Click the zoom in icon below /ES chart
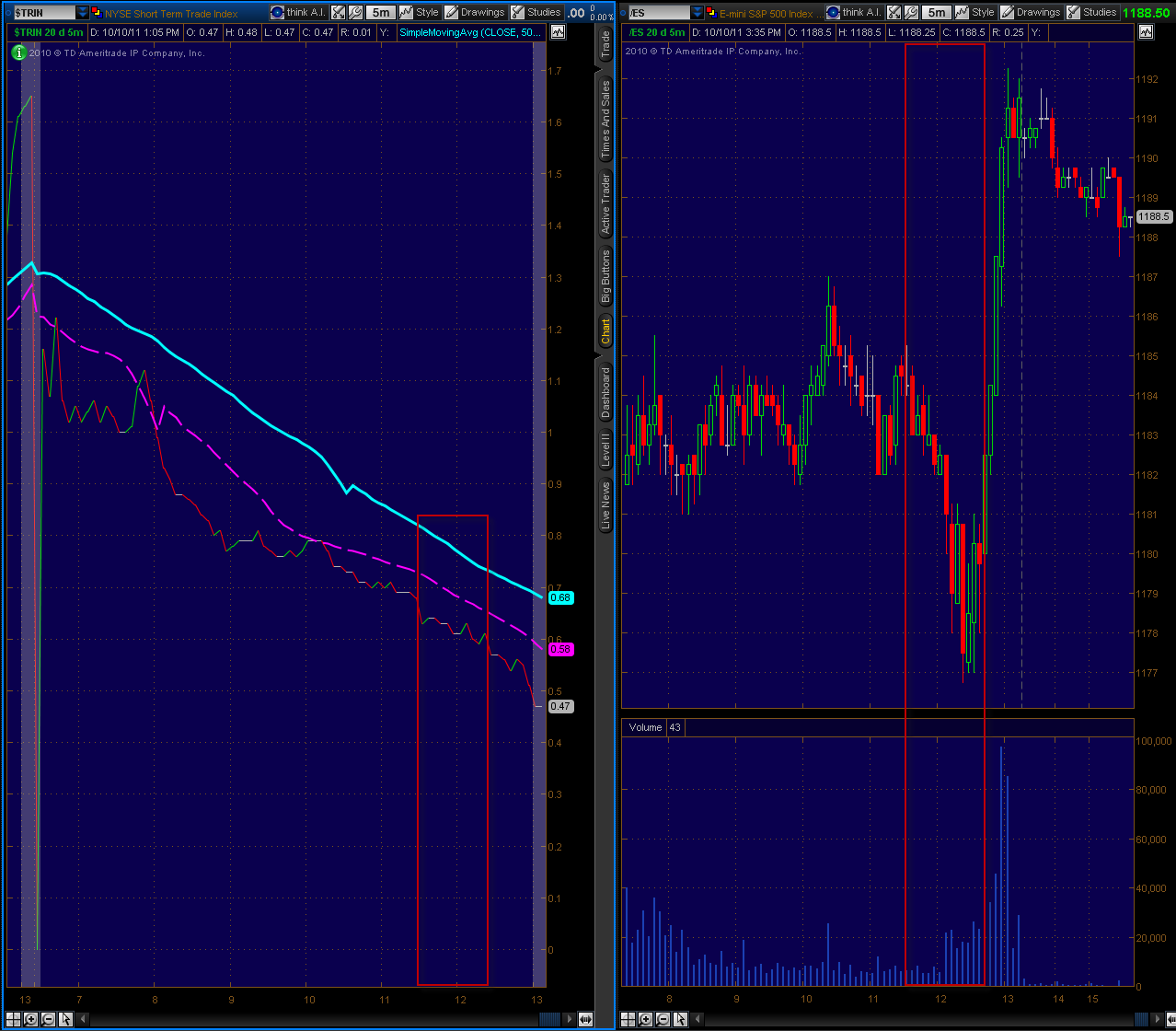1176x1031 pixels. [645, 1019]
